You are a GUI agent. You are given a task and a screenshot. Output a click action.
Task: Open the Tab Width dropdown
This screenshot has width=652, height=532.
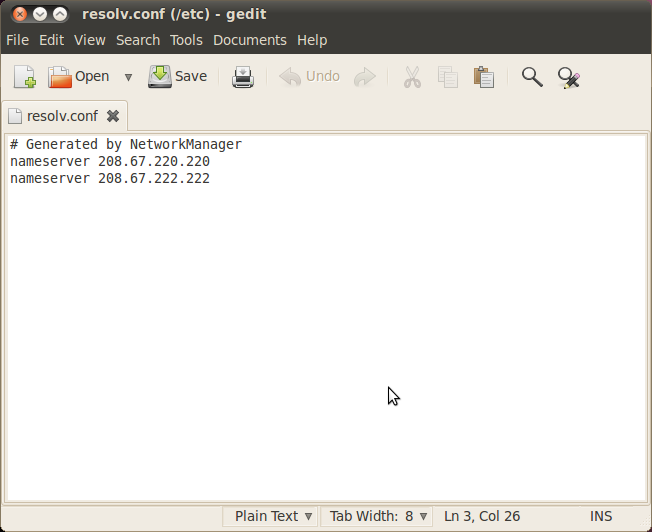click(377, 516)
